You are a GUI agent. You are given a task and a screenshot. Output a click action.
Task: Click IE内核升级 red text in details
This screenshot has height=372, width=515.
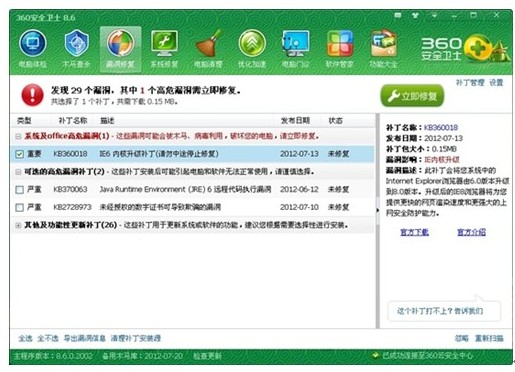[441, 159]
